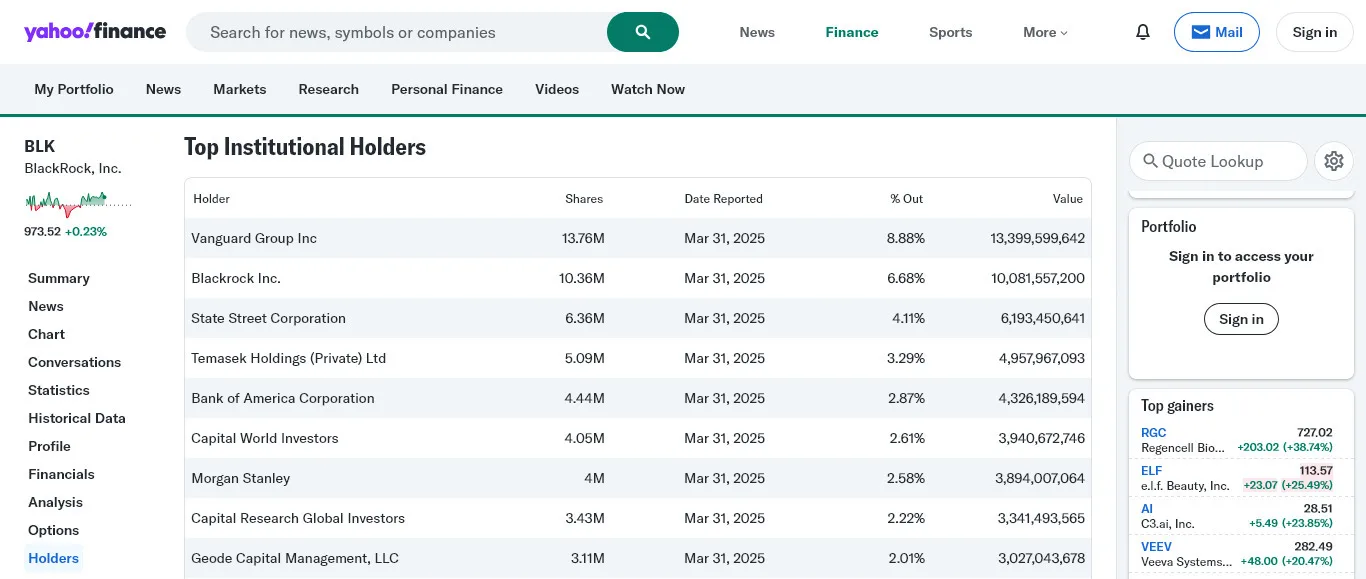
Task: Click the green search magnifier button
Action: pos(642,32)
